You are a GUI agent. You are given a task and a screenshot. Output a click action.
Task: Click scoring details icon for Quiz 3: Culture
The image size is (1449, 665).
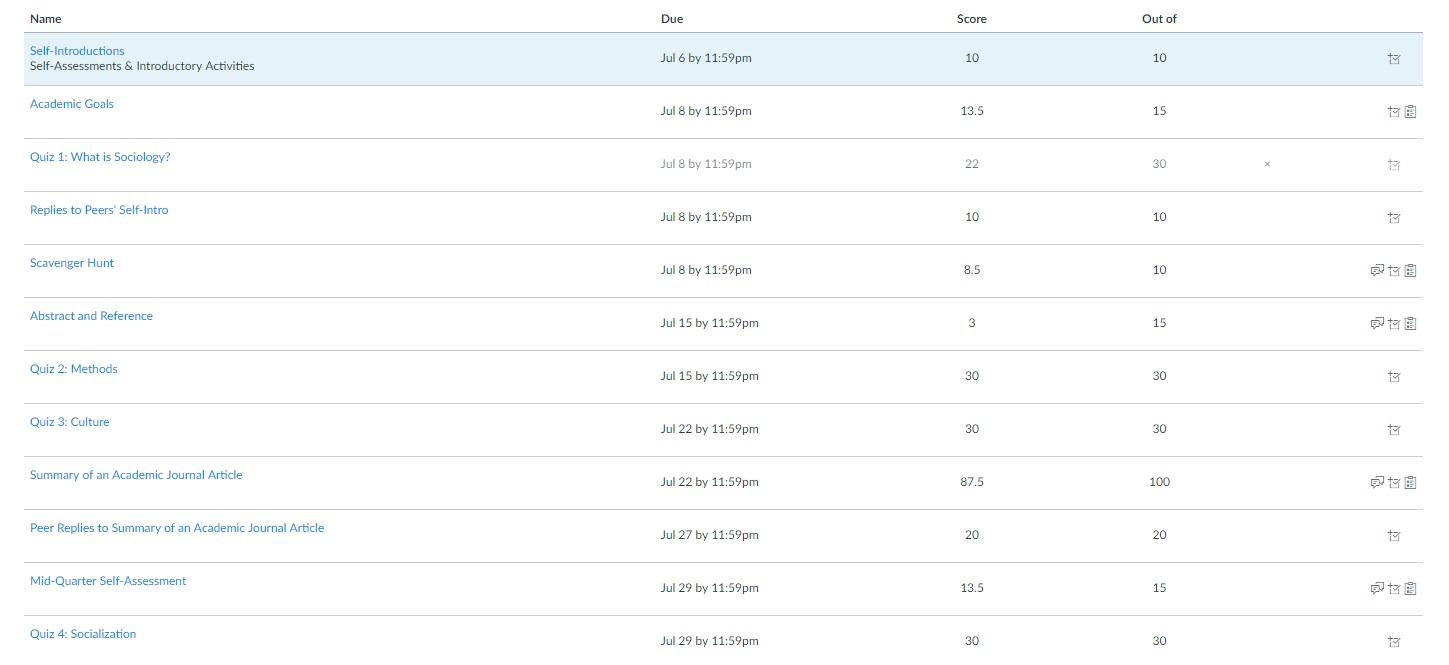(x=1394, y=430)
